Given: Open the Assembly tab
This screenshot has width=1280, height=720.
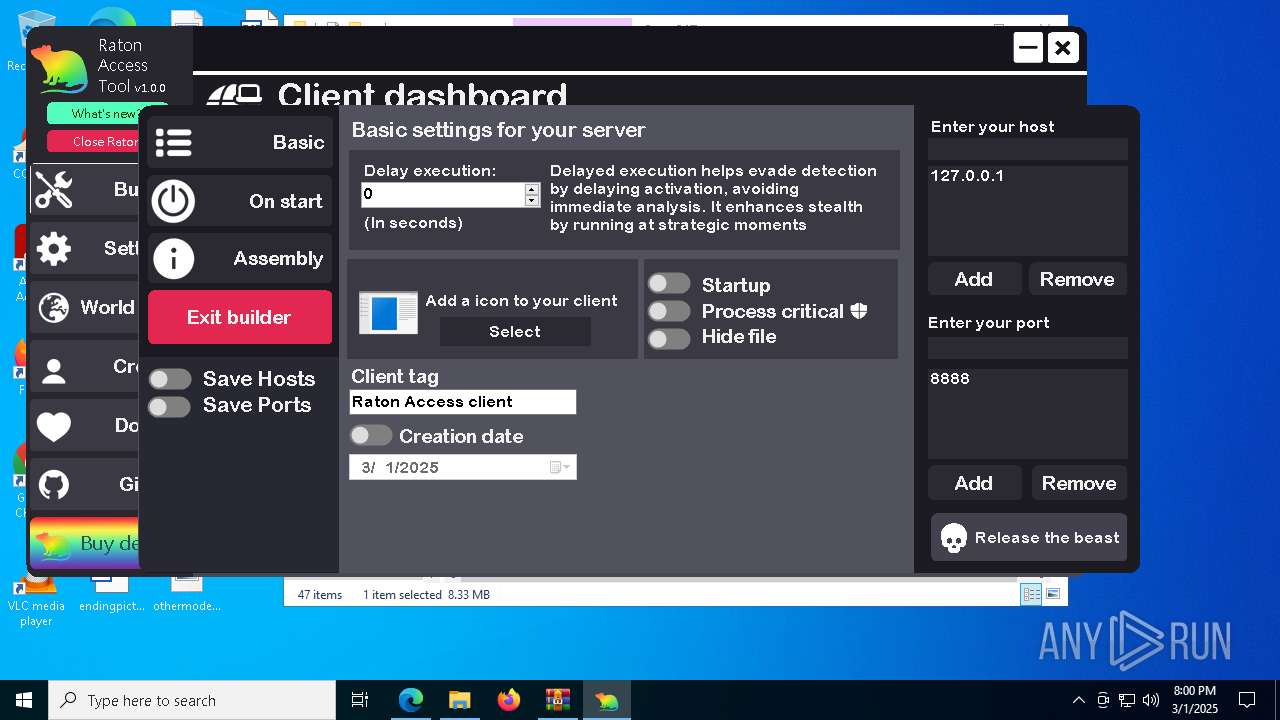Looking at the screenshot, I should pyautogui.click(x=240, y=259).
